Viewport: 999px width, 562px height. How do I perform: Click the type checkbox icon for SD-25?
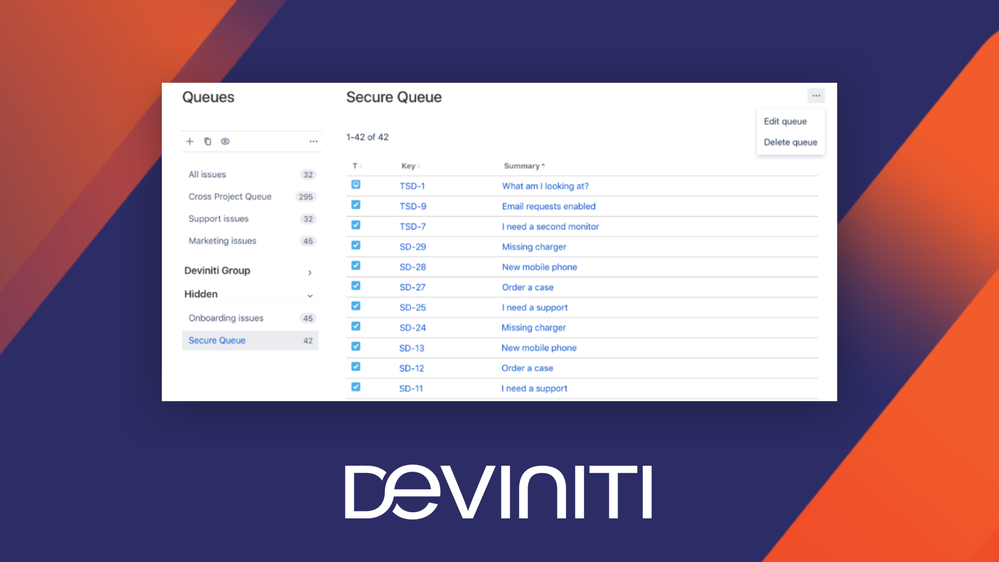[356, 306]
